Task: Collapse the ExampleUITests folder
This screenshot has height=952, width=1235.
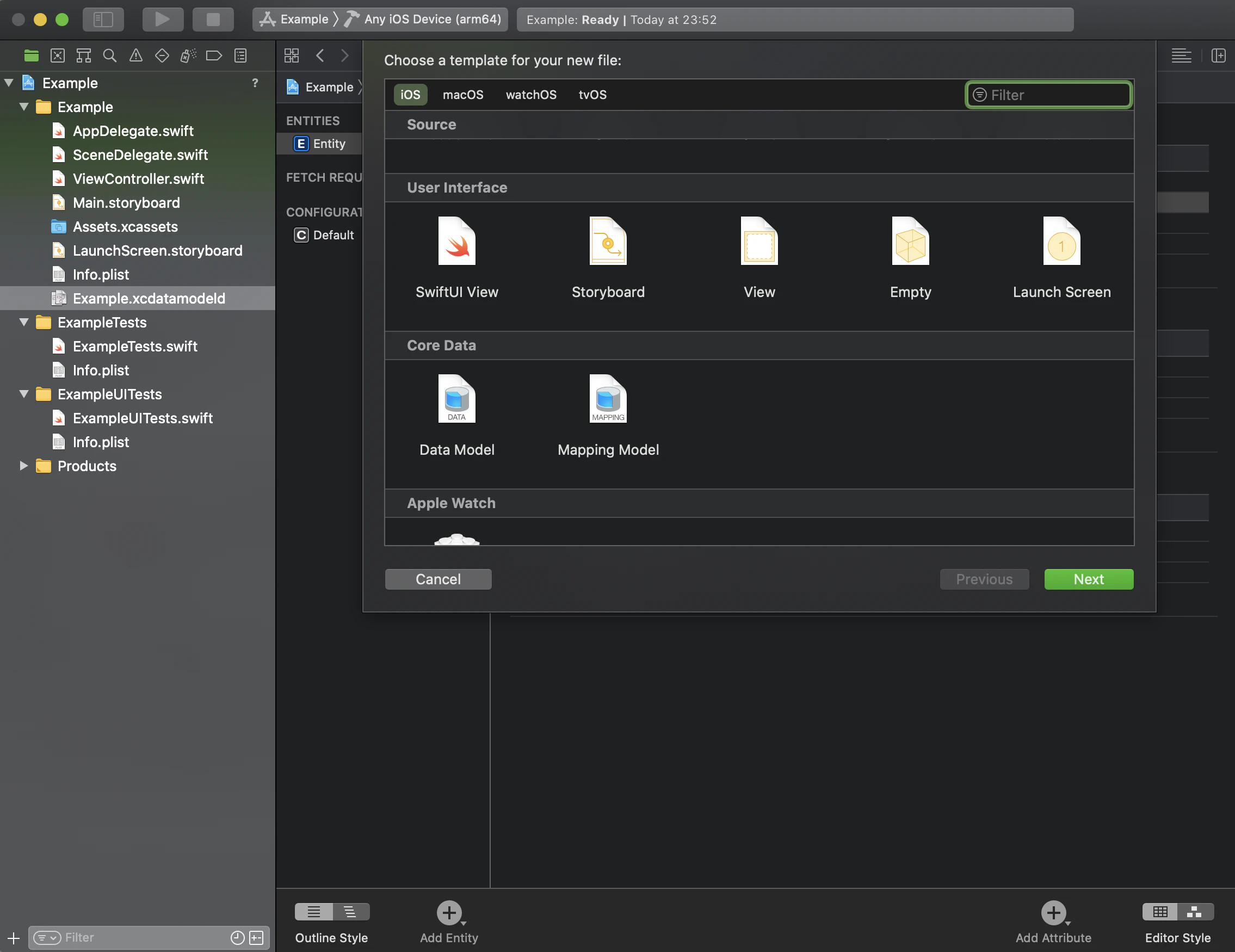Action: (x=24, y=394)
